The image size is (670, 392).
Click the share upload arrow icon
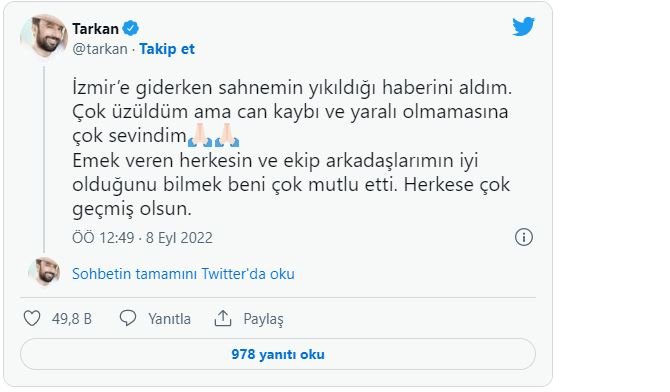pos(223,318)
